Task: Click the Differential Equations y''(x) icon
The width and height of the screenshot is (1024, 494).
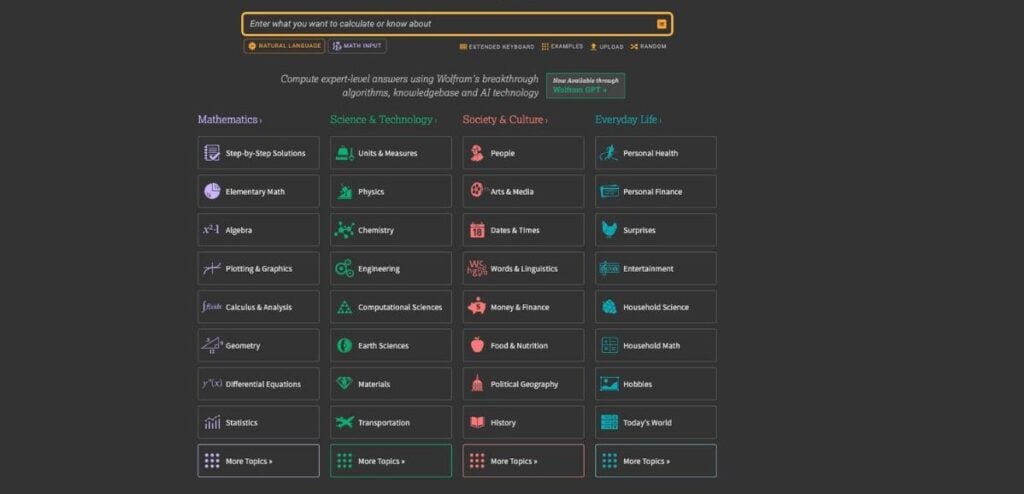Action: (x=212, y=384)
